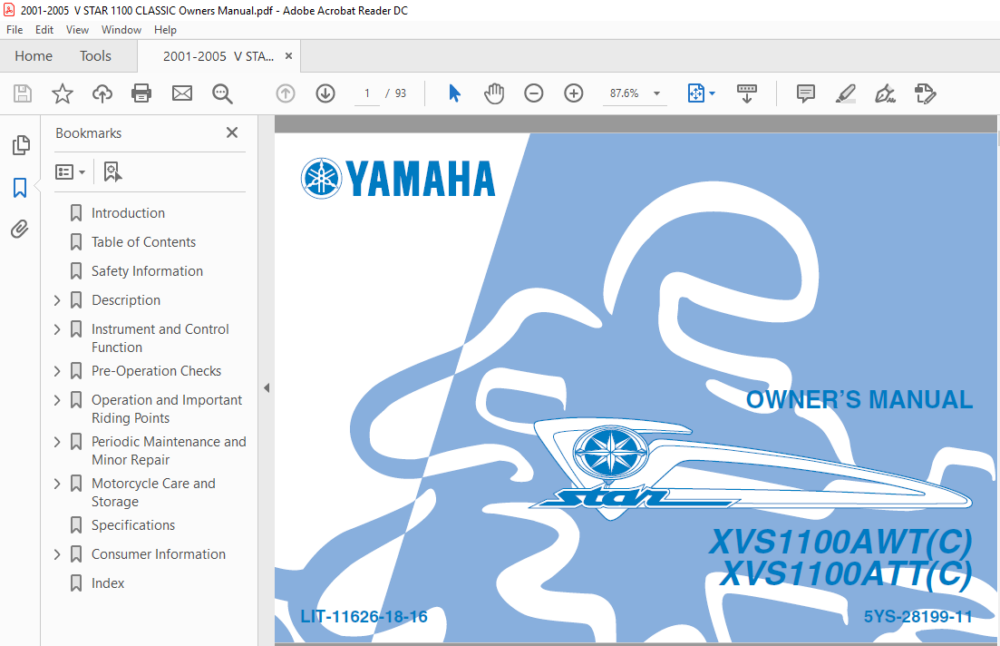Switch to the Tools tab
This screenshot has width=1000, height=646.
click(96, 56)
